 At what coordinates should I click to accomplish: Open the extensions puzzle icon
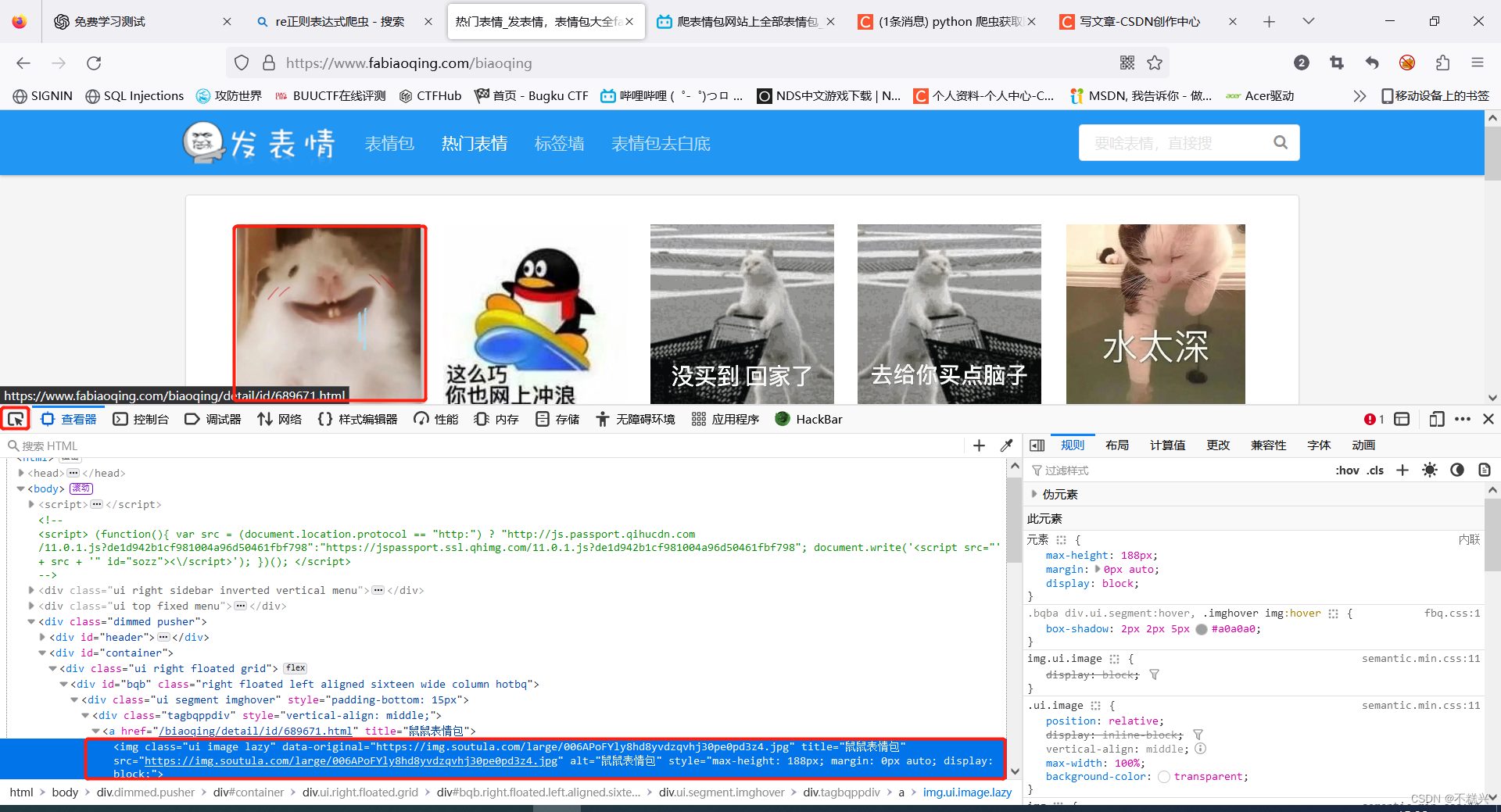tap(1442, 63)
